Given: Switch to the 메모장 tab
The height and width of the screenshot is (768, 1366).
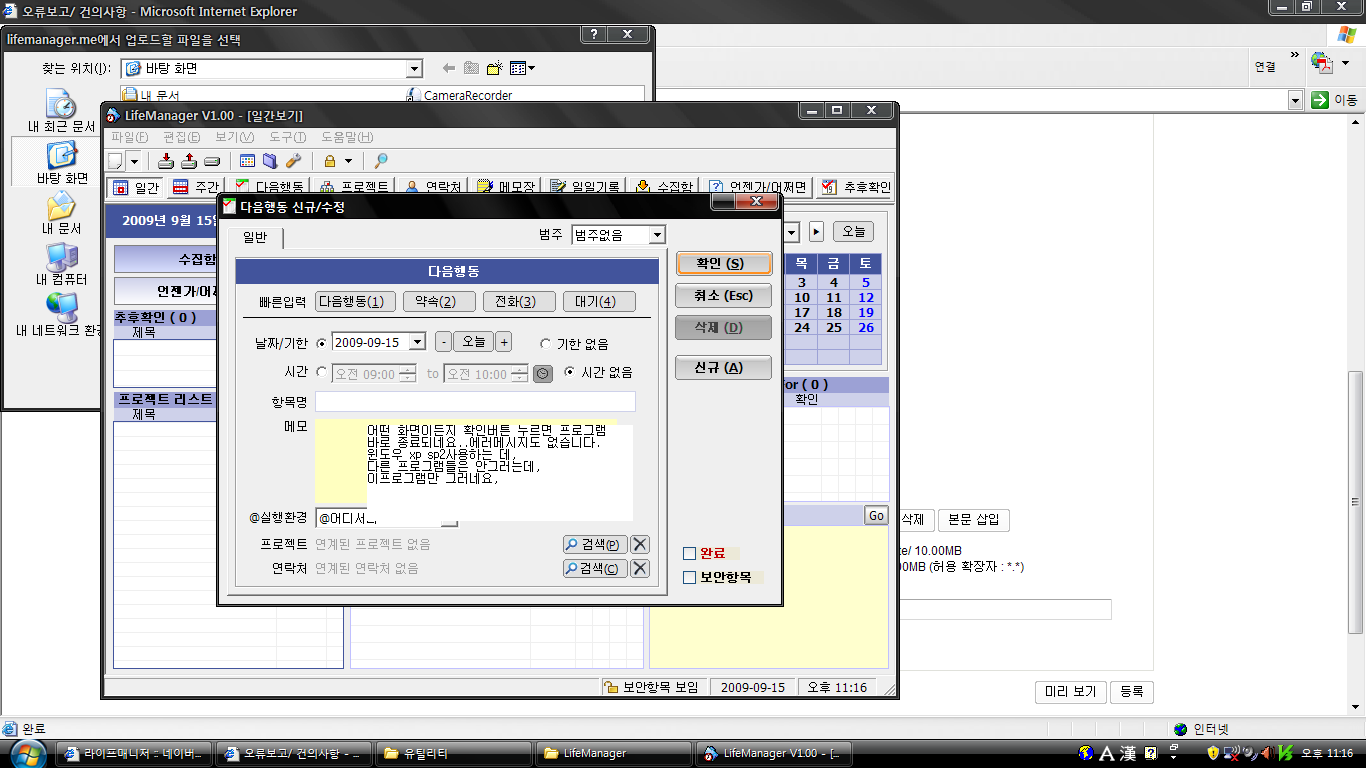Looking at the screenshot, I should [506, 187].
